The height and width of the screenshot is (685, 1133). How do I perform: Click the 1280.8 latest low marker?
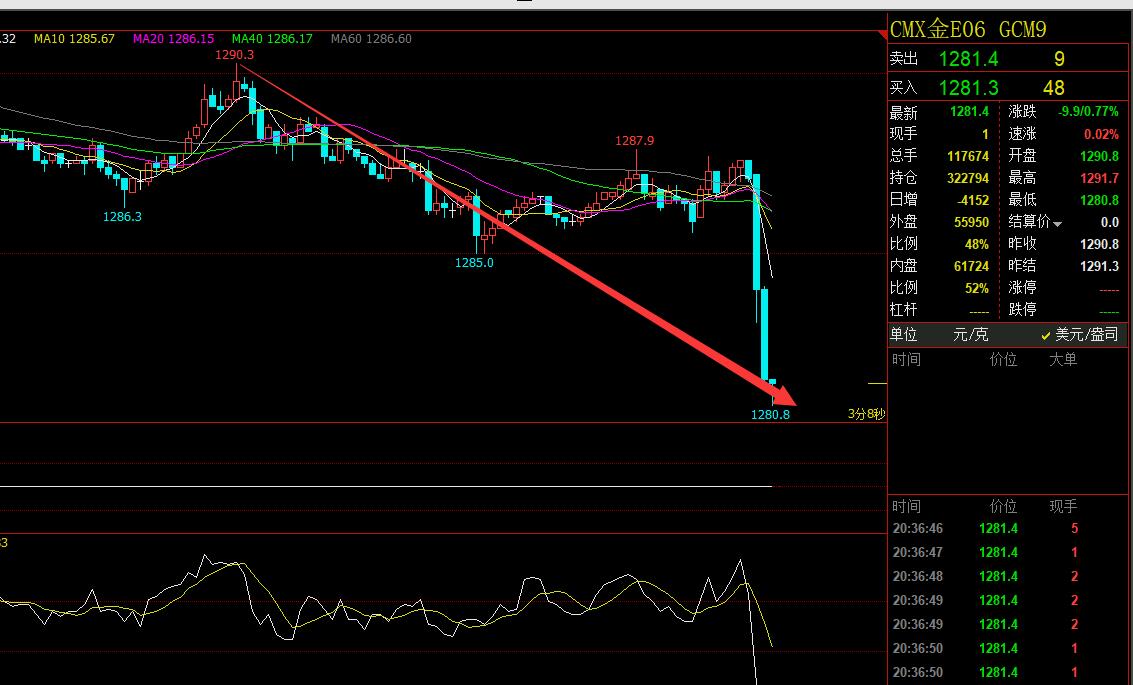tap(770, 414)
